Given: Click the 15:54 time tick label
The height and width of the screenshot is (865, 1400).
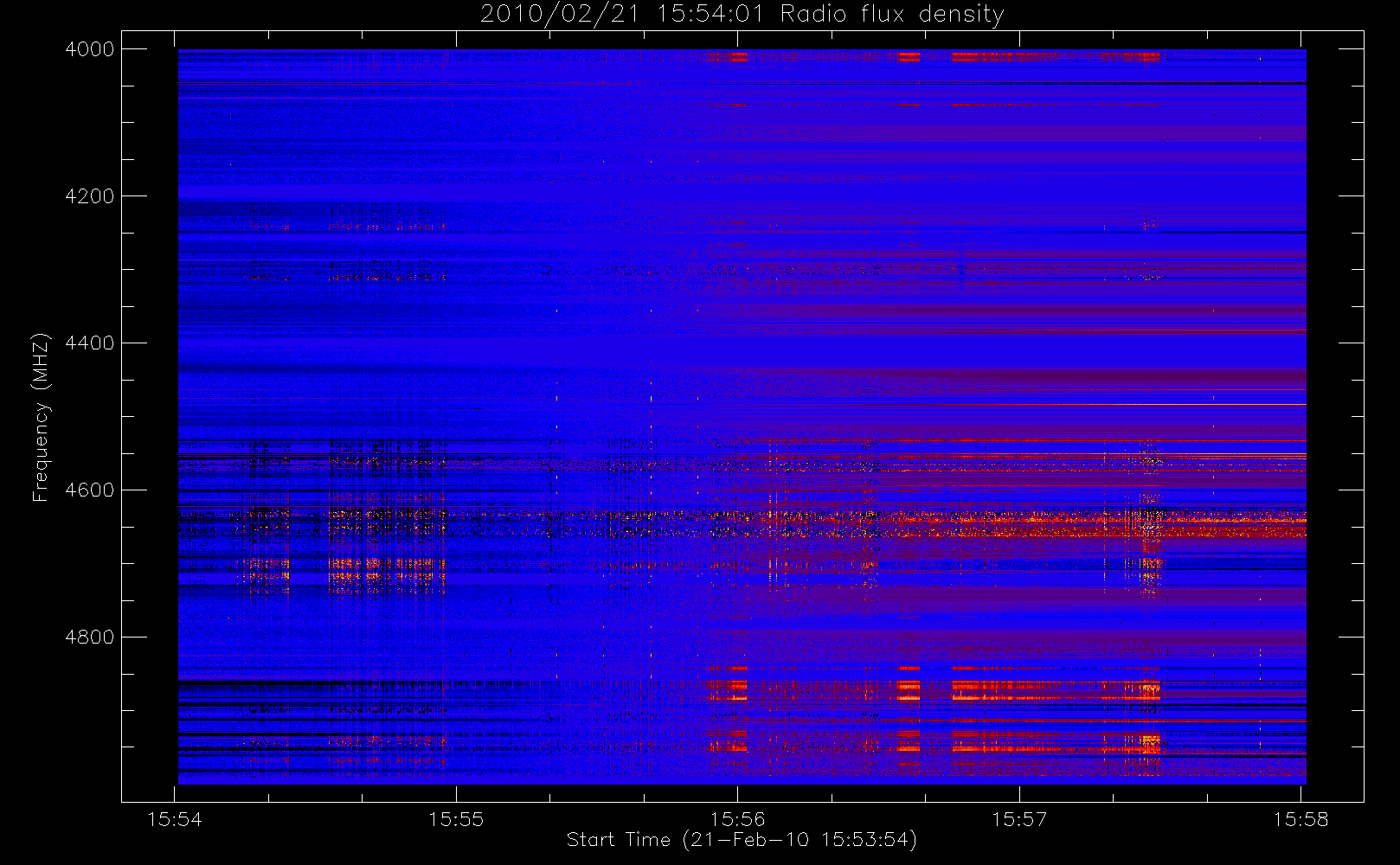Looking at the screenshot, I should tap(175, 819).
